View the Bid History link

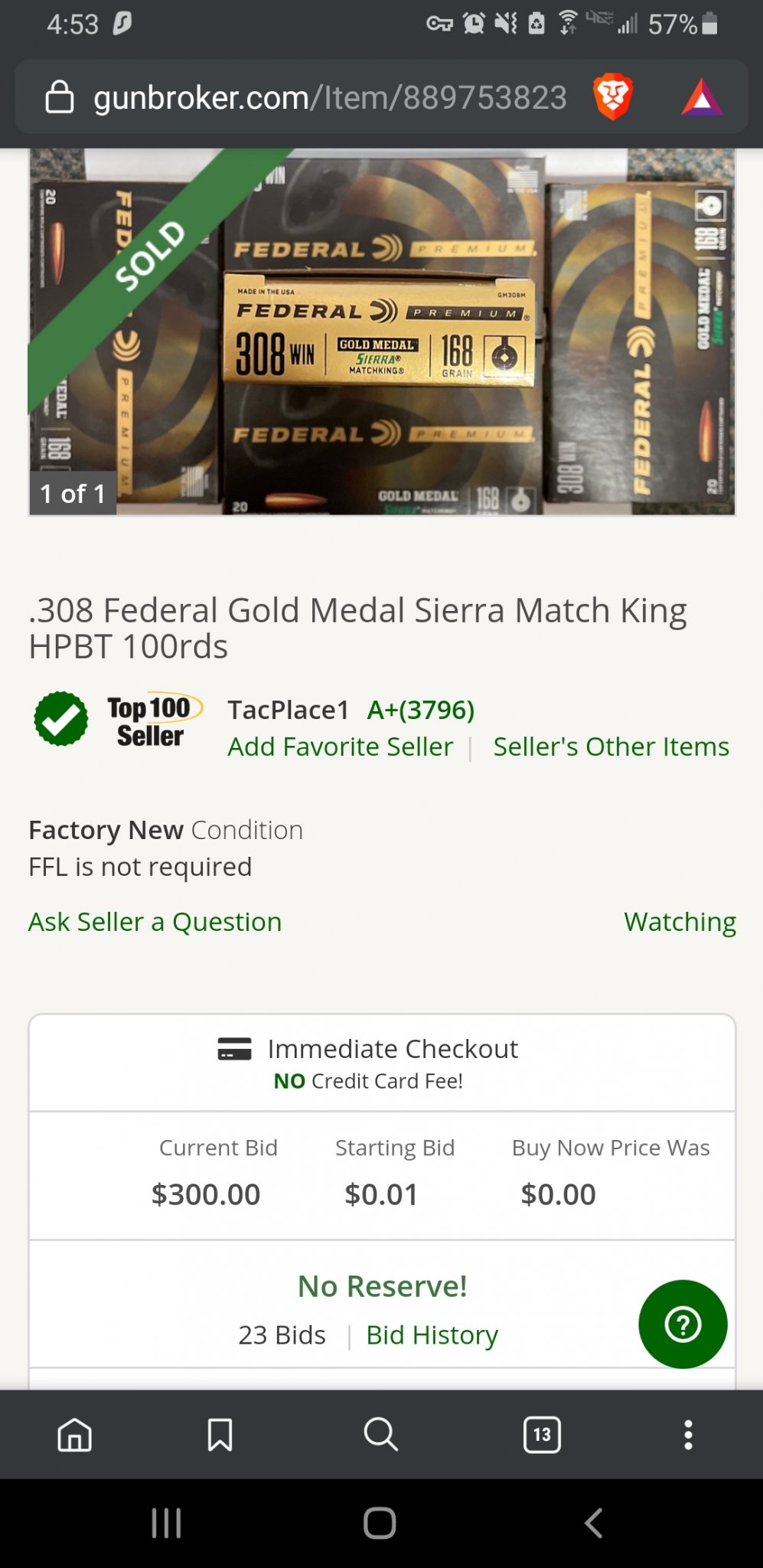point(432,1334)
